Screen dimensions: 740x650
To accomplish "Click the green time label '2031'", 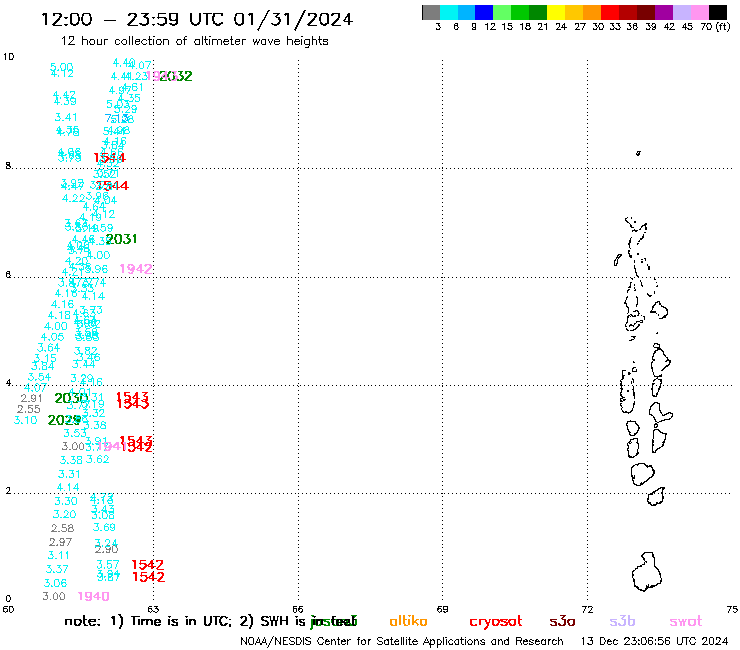I will (x=121, y=239).
